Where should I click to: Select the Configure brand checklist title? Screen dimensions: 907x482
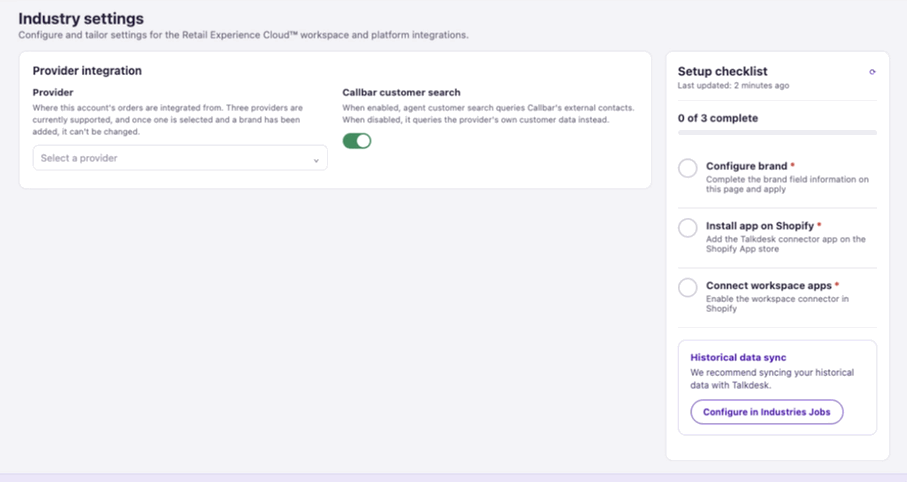point(746,166)
